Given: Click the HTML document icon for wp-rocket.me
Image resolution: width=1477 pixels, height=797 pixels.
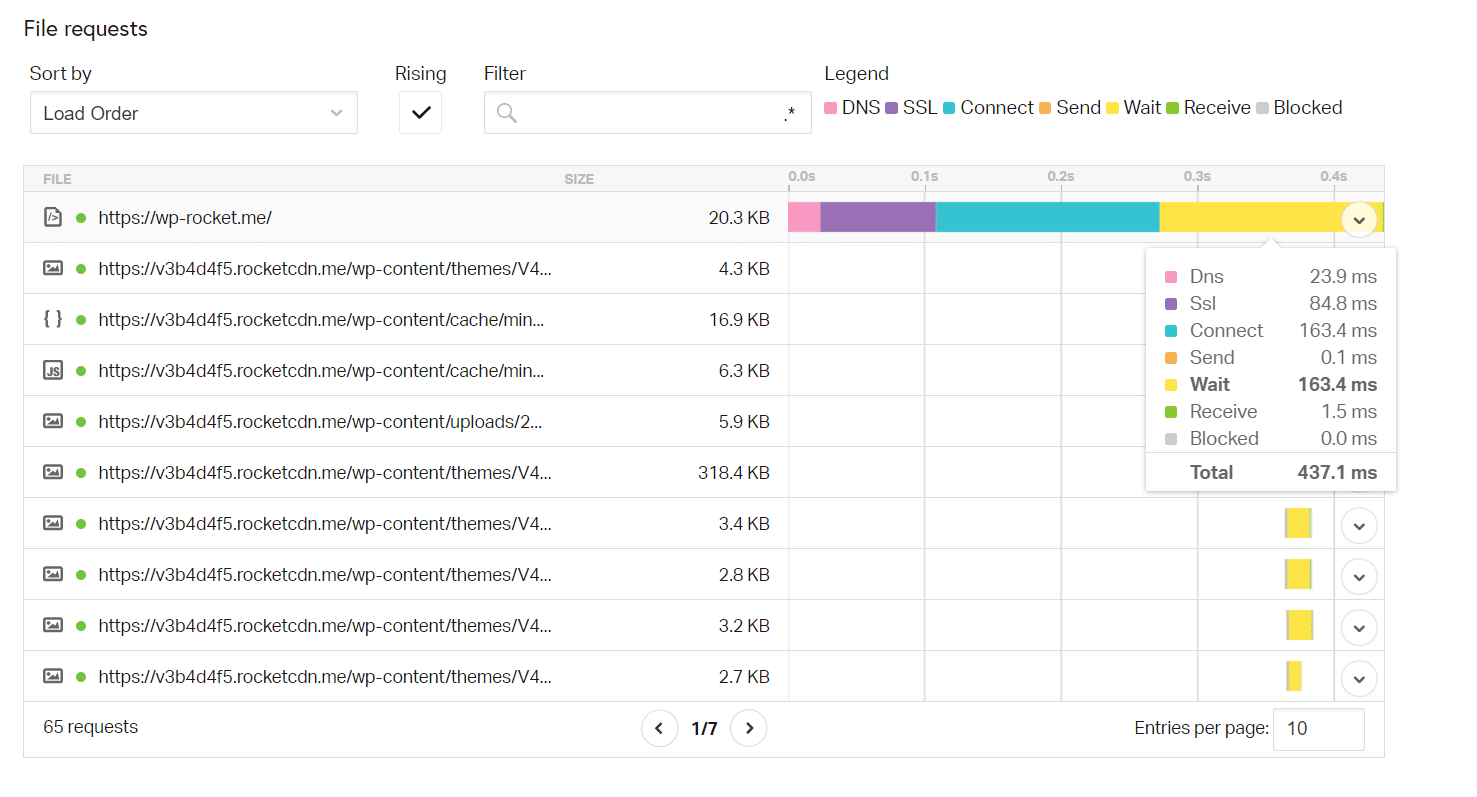Looking at the screenshot, I should tap(53, 217).
